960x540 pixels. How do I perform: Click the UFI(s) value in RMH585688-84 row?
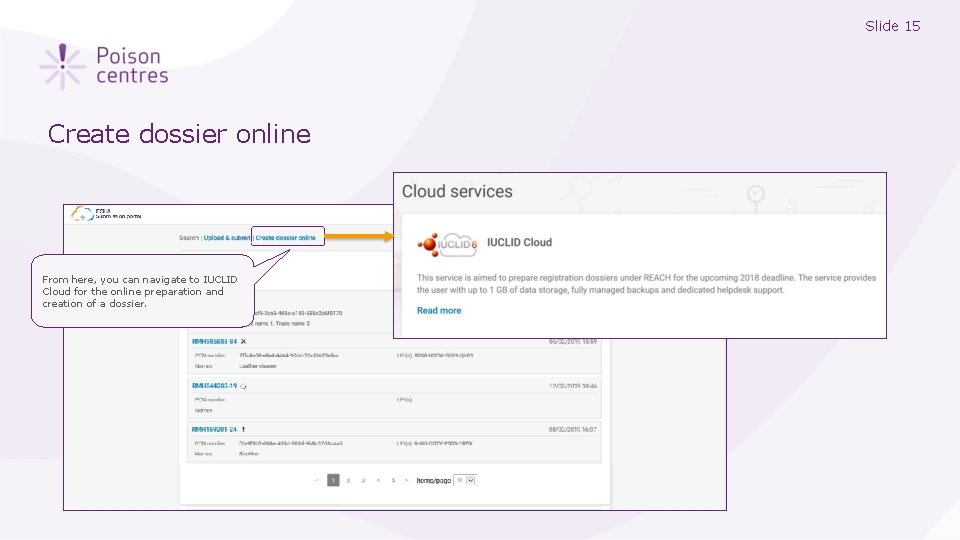[444, 355]
